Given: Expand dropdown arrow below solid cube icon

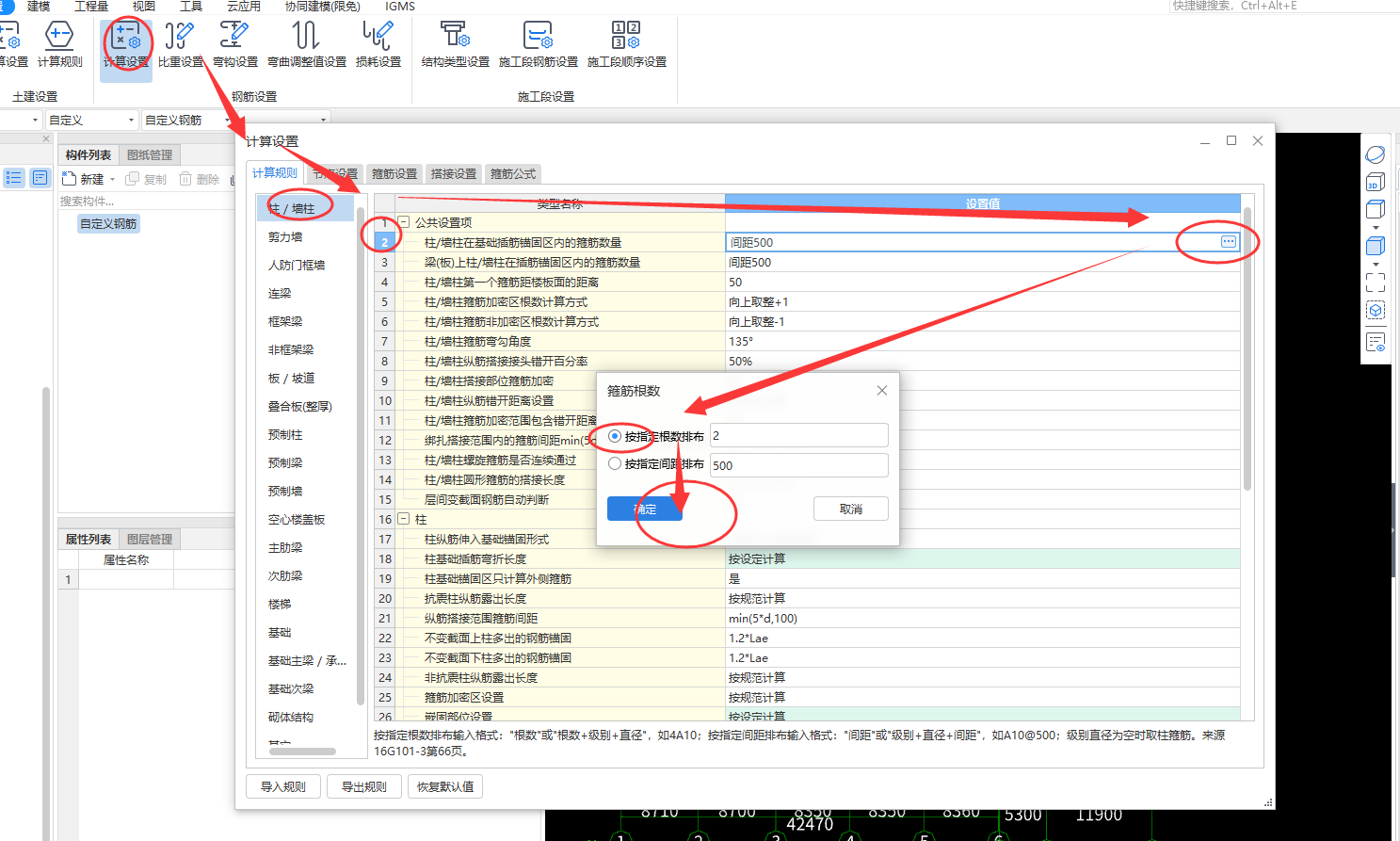Looking at the screenshot, I should pyautogui.click(x=1376, y=265).
